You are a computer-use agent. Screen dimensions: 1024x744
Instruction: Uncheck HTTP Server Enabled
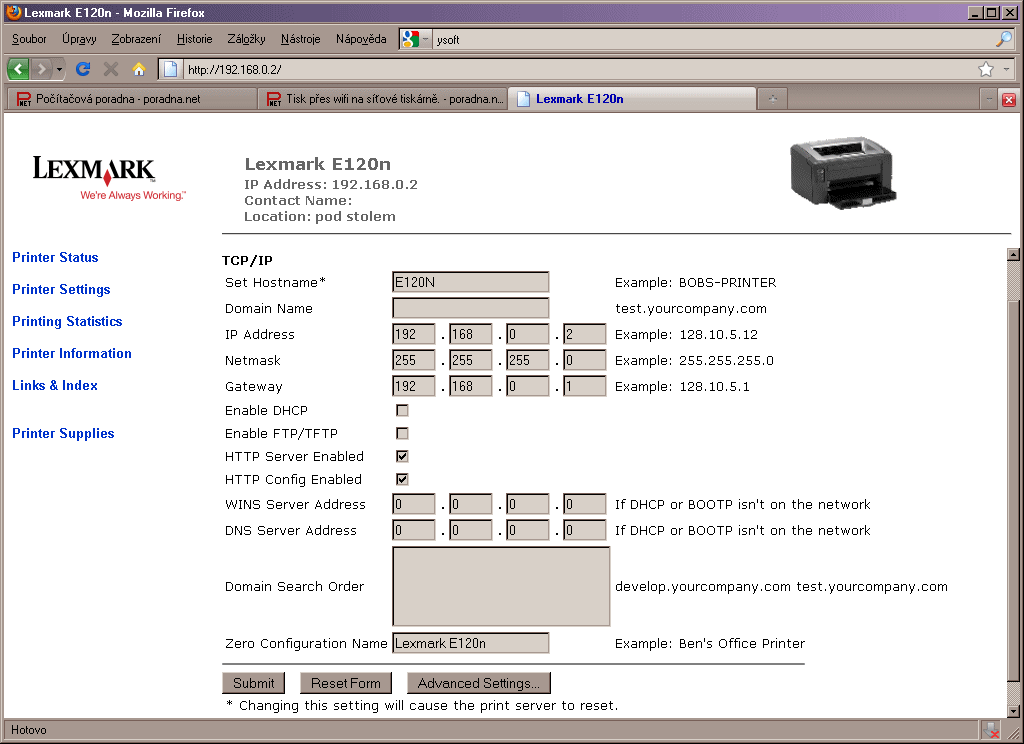click(x=402, y=456)
